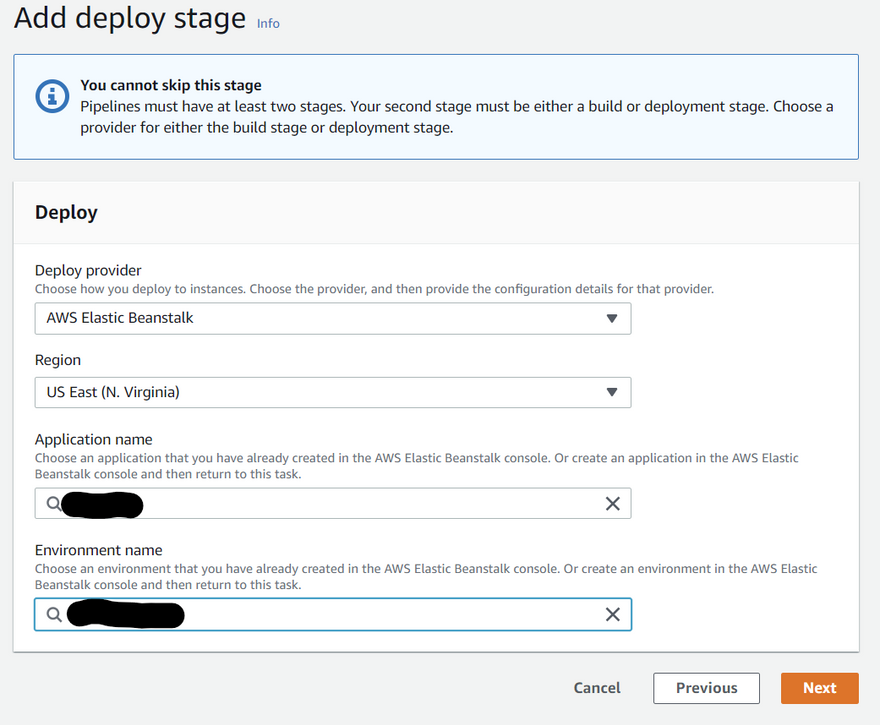Click the search icon in Application name field
The height and width of the screenshot is (725, 880).
[53, 504]
